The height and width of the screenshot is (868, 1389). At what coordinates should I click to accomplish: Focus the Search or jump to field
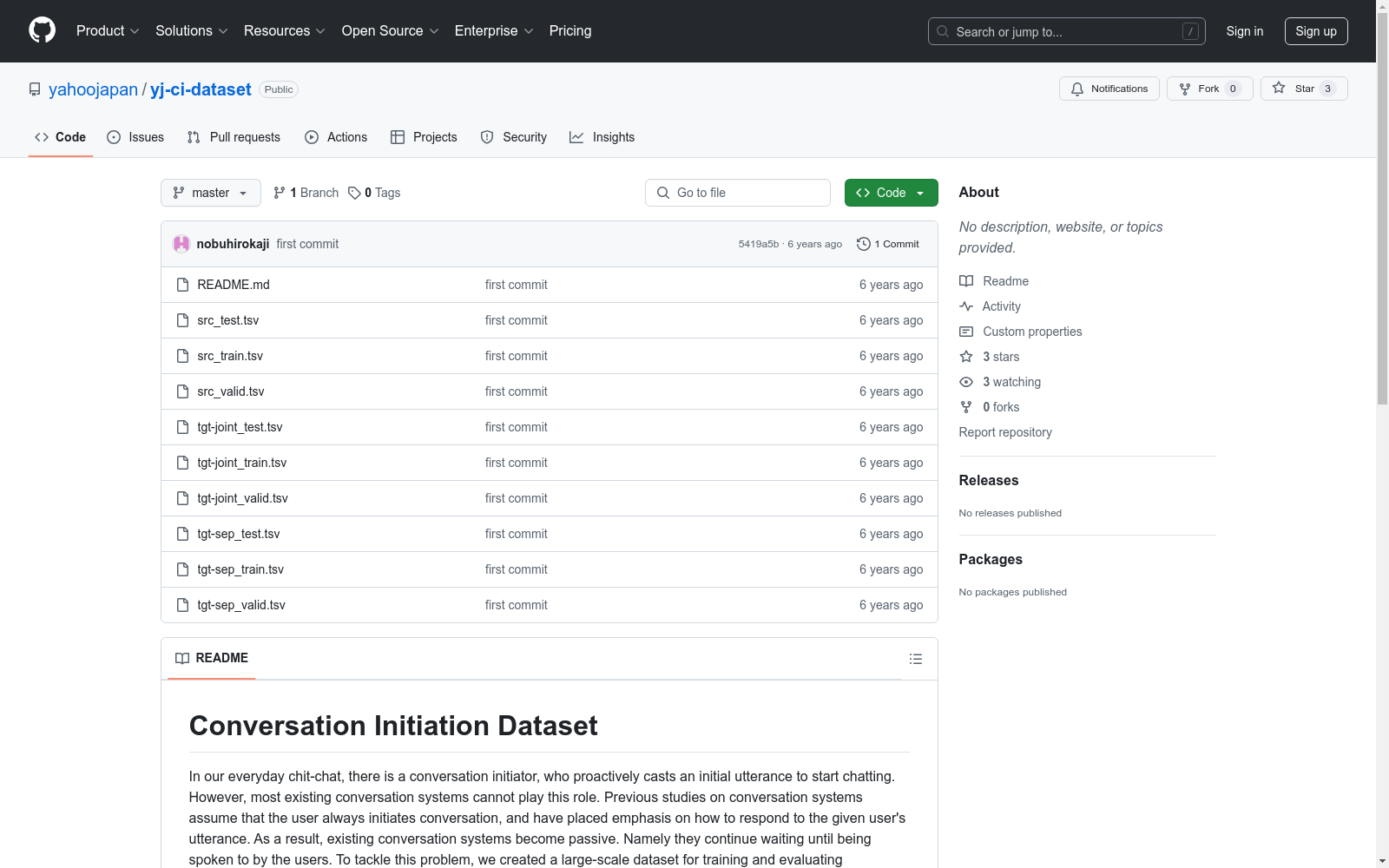(x=1066, y=31)
